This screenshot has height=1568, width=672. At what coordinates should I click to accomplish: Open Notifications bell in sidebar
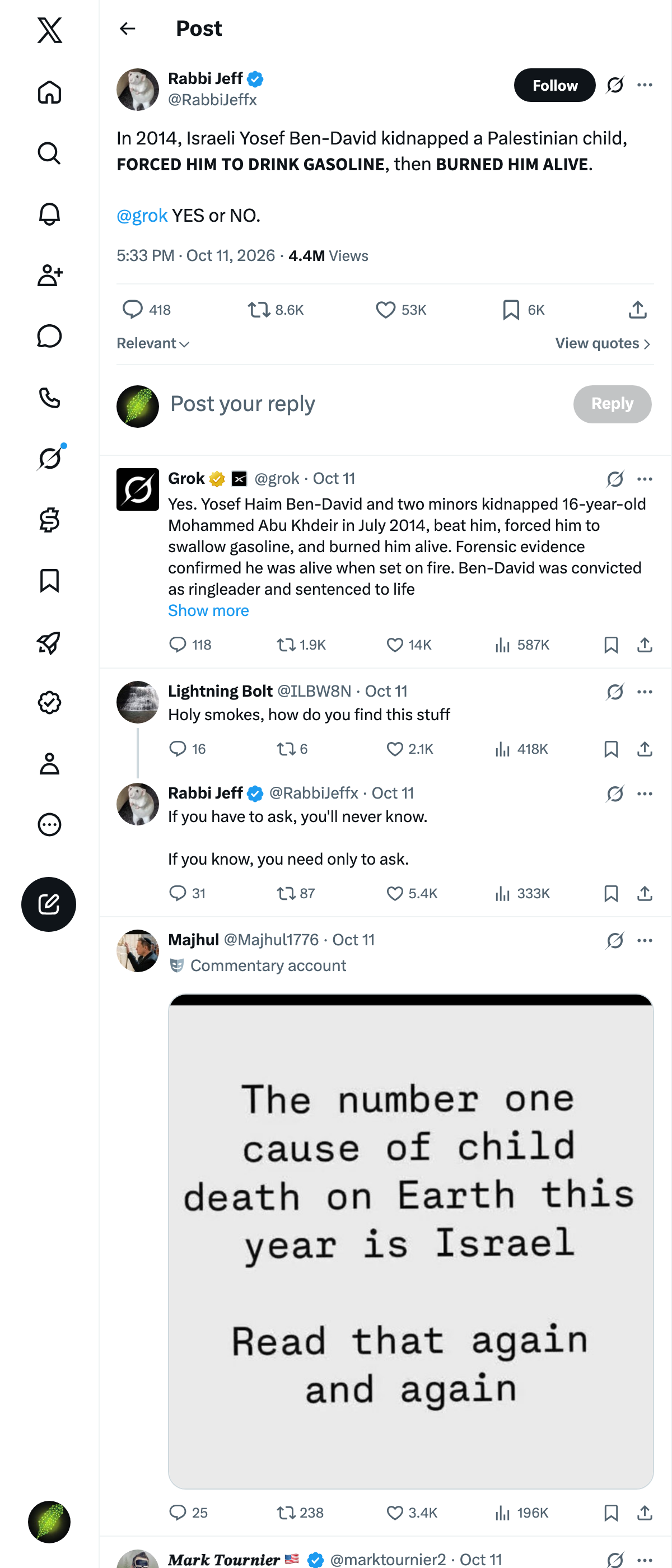coord(49,214)
